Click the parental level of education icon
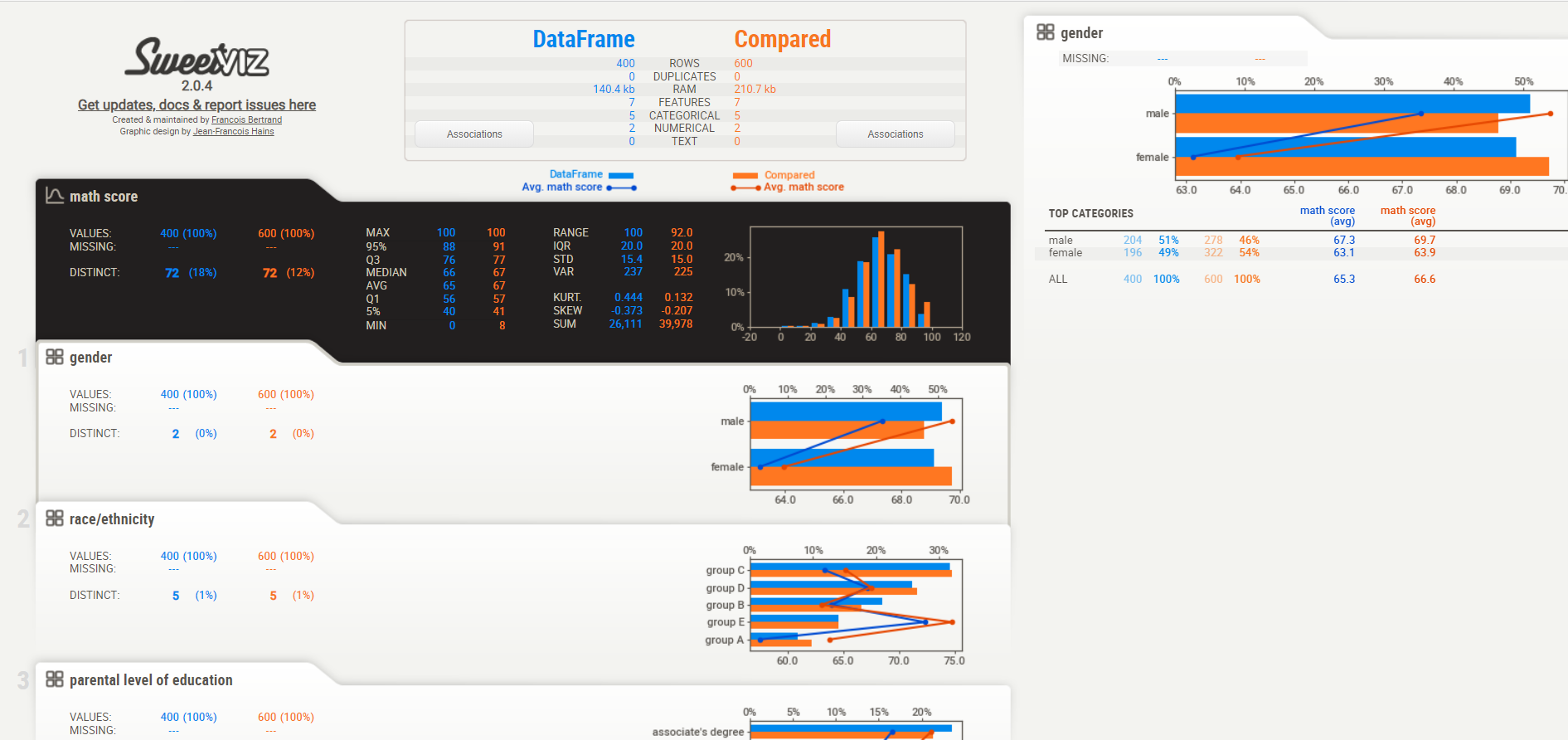Viewport: 1568px width, 740px height. click(55, 679)
